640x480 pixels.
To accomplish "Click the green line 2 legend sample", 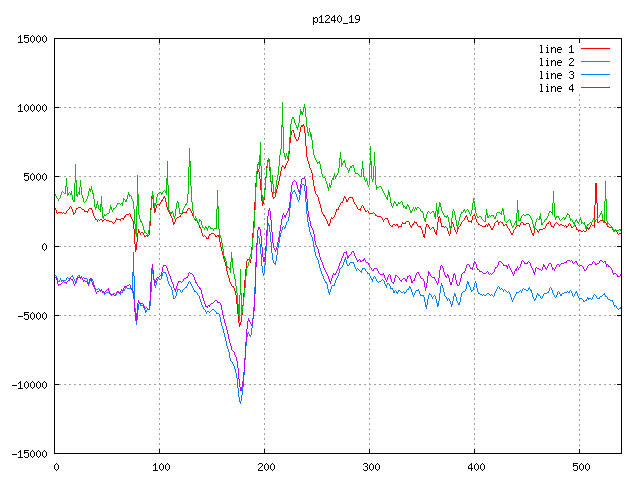I will [595, 62].
